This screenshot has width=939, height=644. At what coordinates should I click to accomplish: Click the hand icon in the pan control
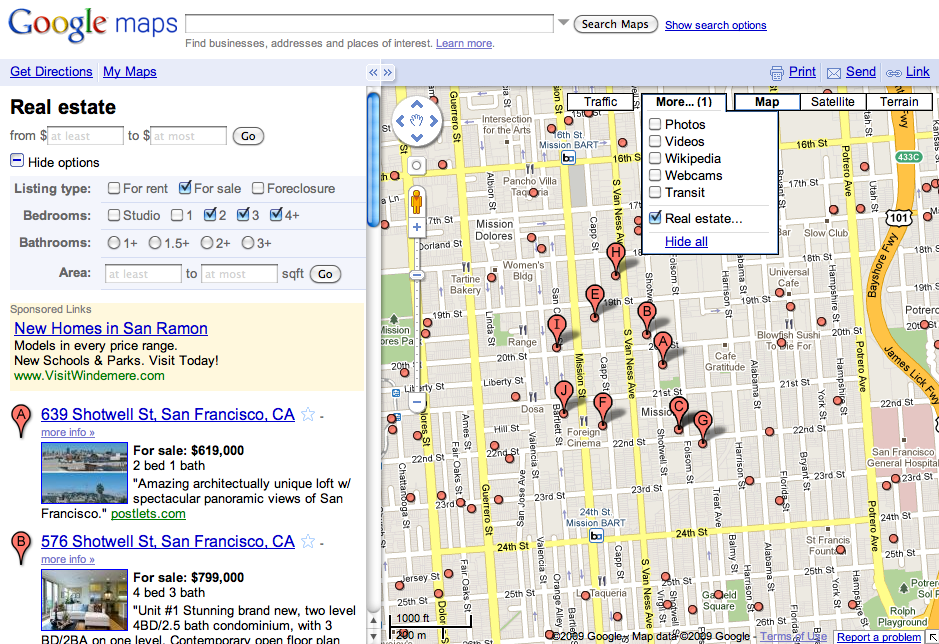(x=417, y=121)
